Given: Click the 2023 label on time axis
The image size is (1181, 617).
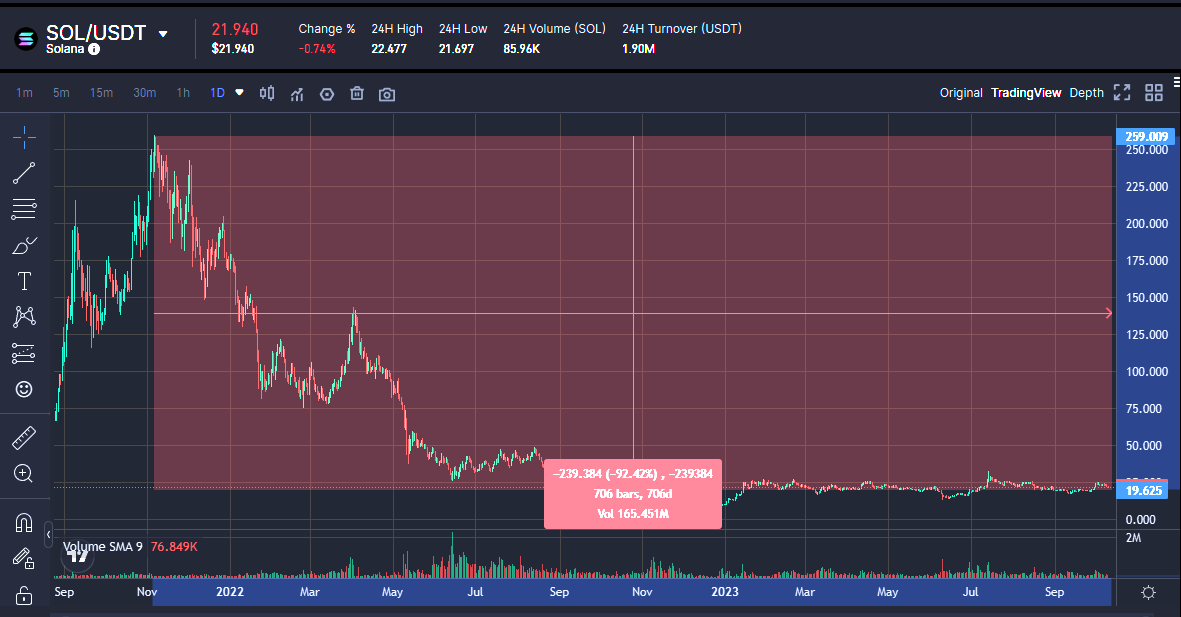Looking at the screenshot, I should click(725, 591).
